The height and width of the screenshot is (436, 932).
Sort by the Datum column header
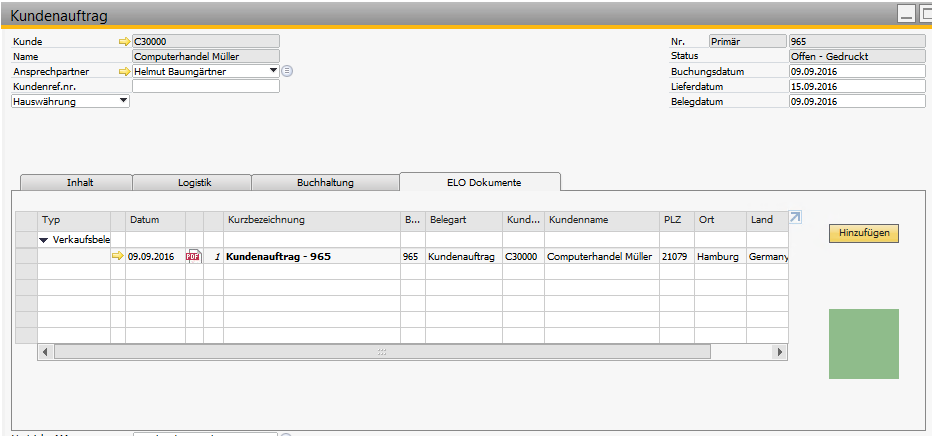point(156,220)
